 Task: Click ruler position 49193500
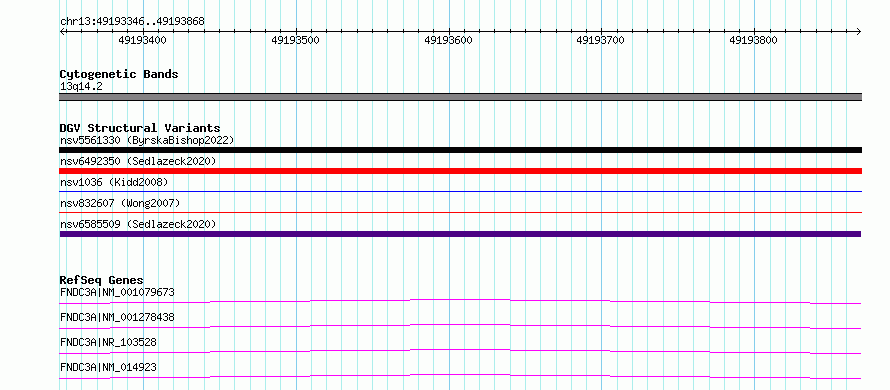(x=295, y=40)
